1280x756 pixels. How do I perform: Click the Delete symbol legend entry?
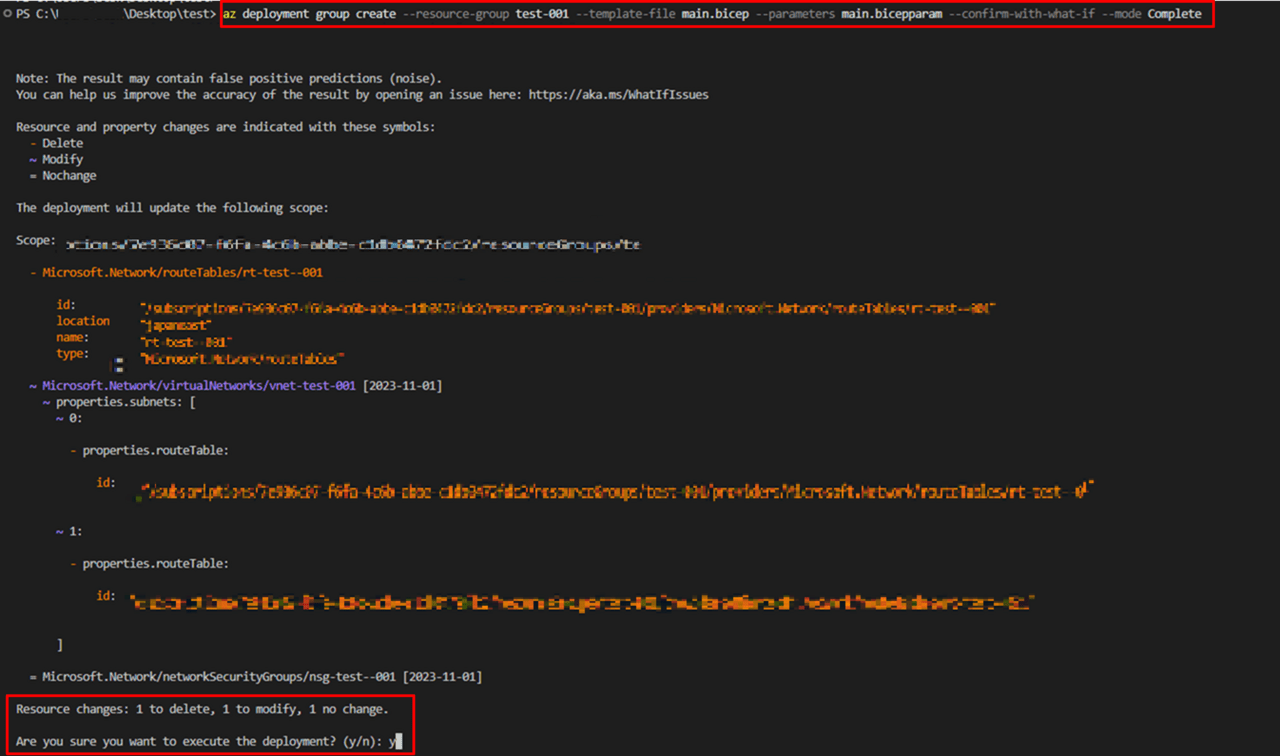pyautogui.click(x=62, y=143)
